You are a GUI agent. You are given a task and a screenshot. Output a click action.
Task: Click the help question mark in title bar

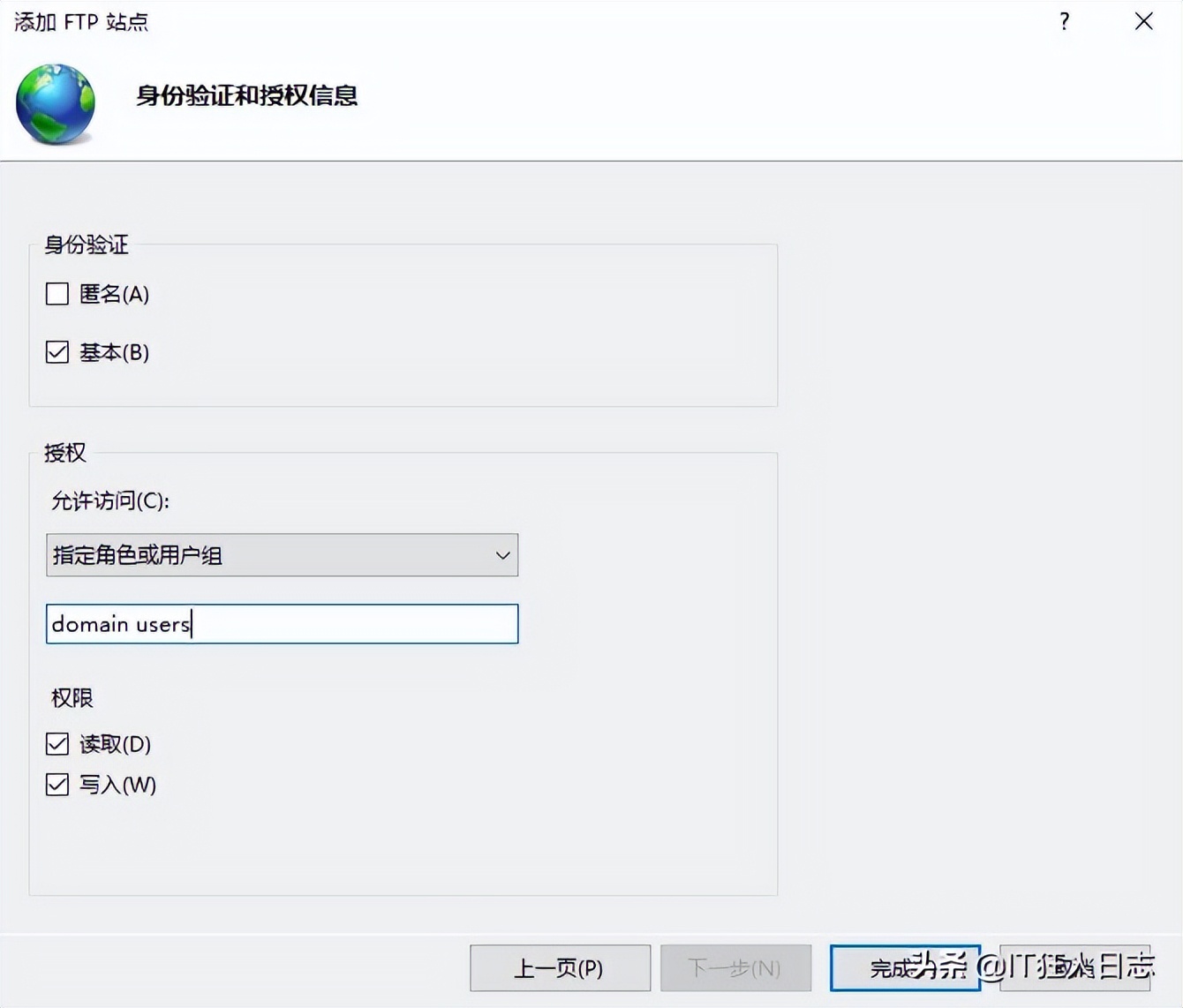click(1065, 21)
